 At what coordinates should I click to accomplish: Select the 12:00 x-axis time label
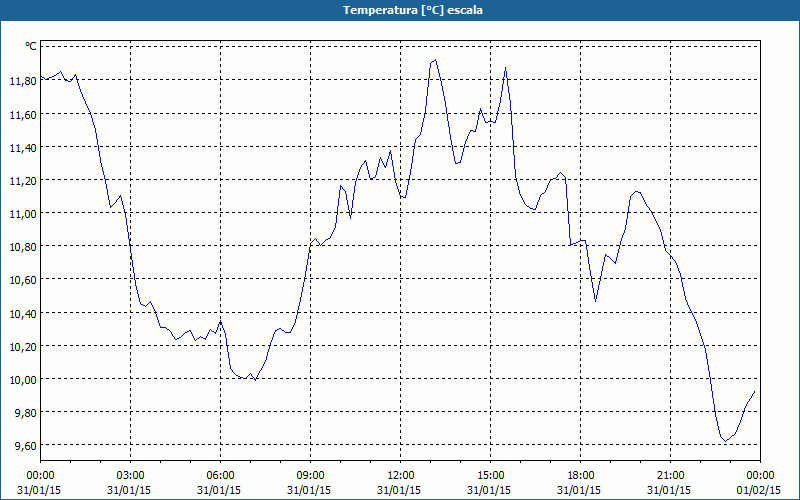click(401, 476)
